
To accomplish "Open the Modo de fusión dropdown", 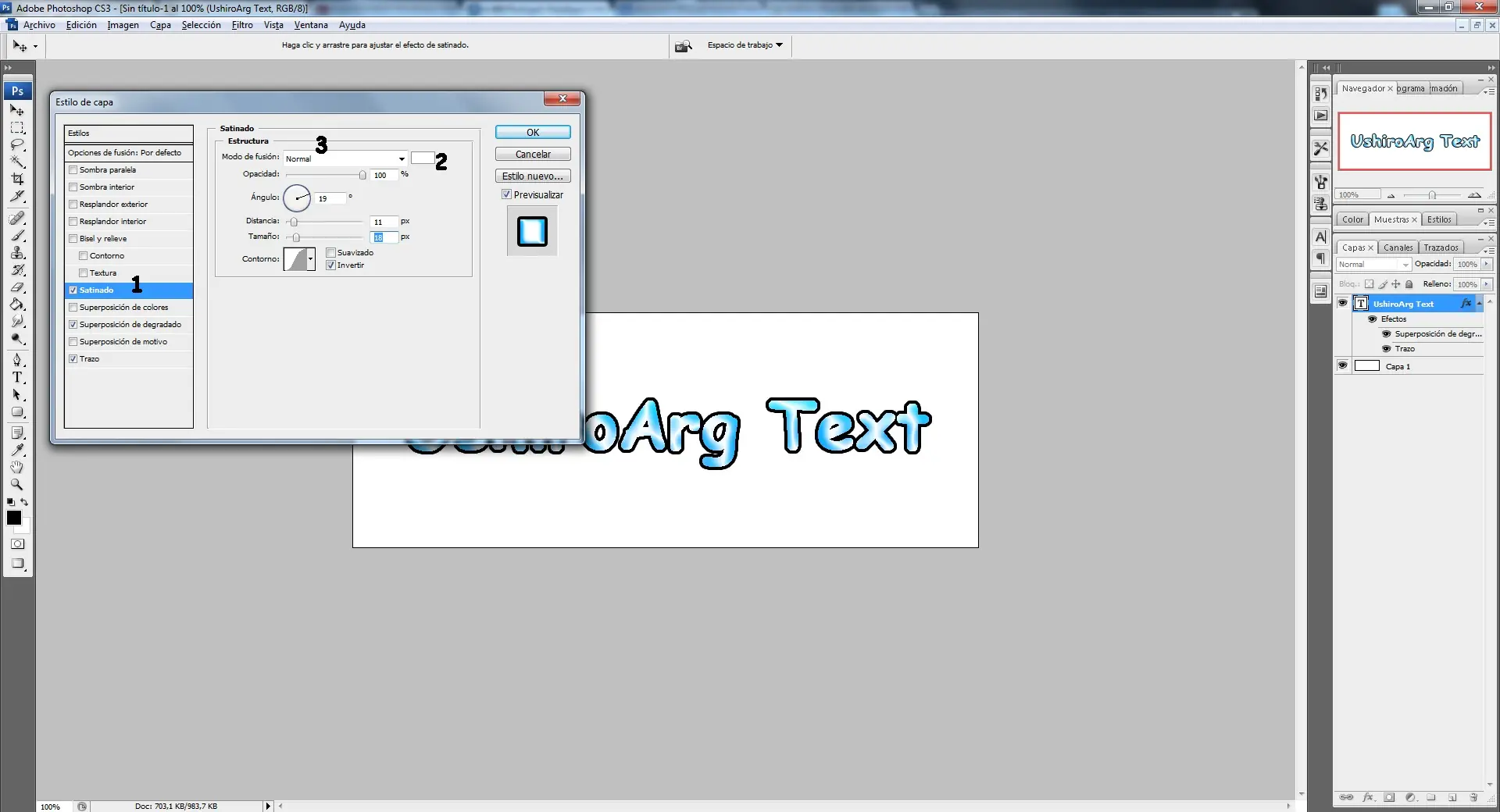I will [x=345, y=158].
